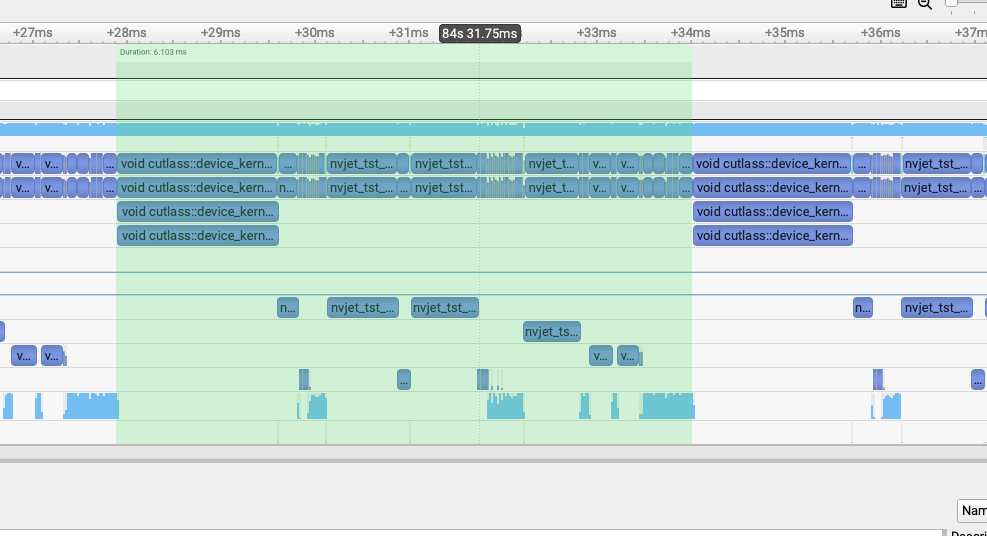Select the far-right nvjet_tst block in the top kernel row
Viewport: 987px width, 536px height.
tap(936, 163)
